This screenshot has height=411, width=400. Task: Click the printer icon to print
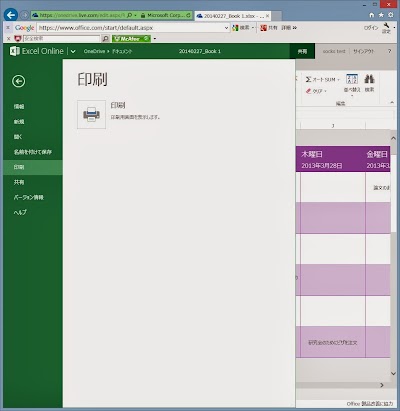coord(91,114)
